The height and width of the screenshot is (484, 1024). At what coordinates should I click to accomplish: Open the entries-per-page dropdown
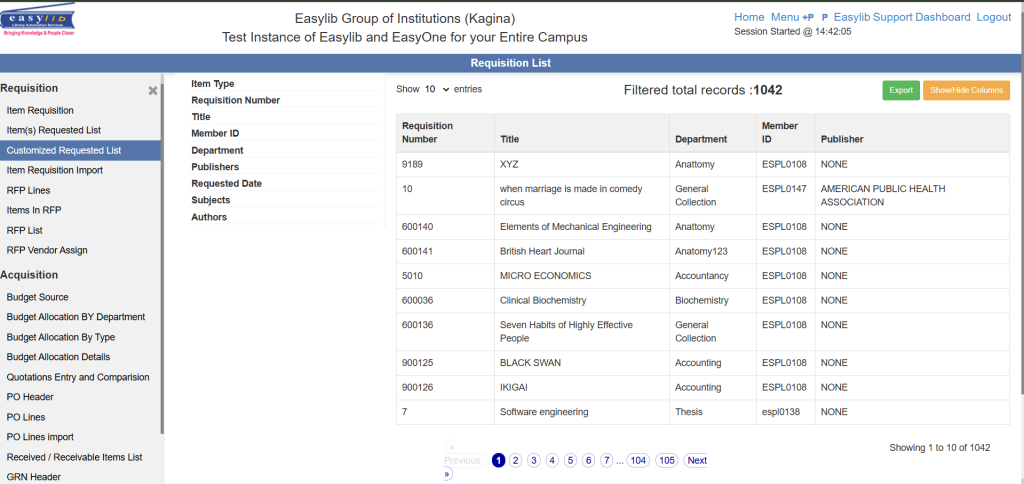click(x=437, y=89)
